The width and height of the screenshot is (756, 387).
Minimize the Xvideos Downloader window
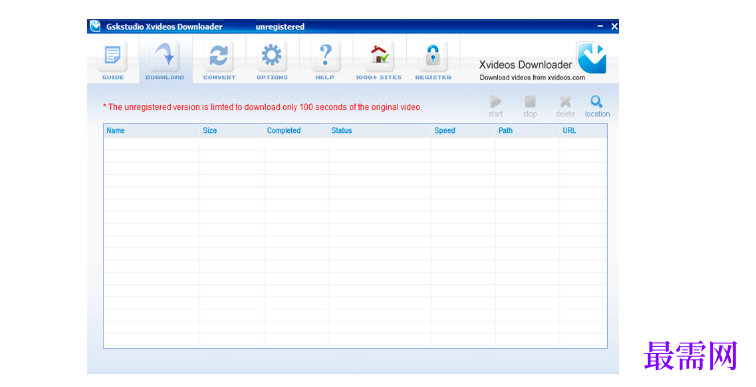[x=600, y=27]
